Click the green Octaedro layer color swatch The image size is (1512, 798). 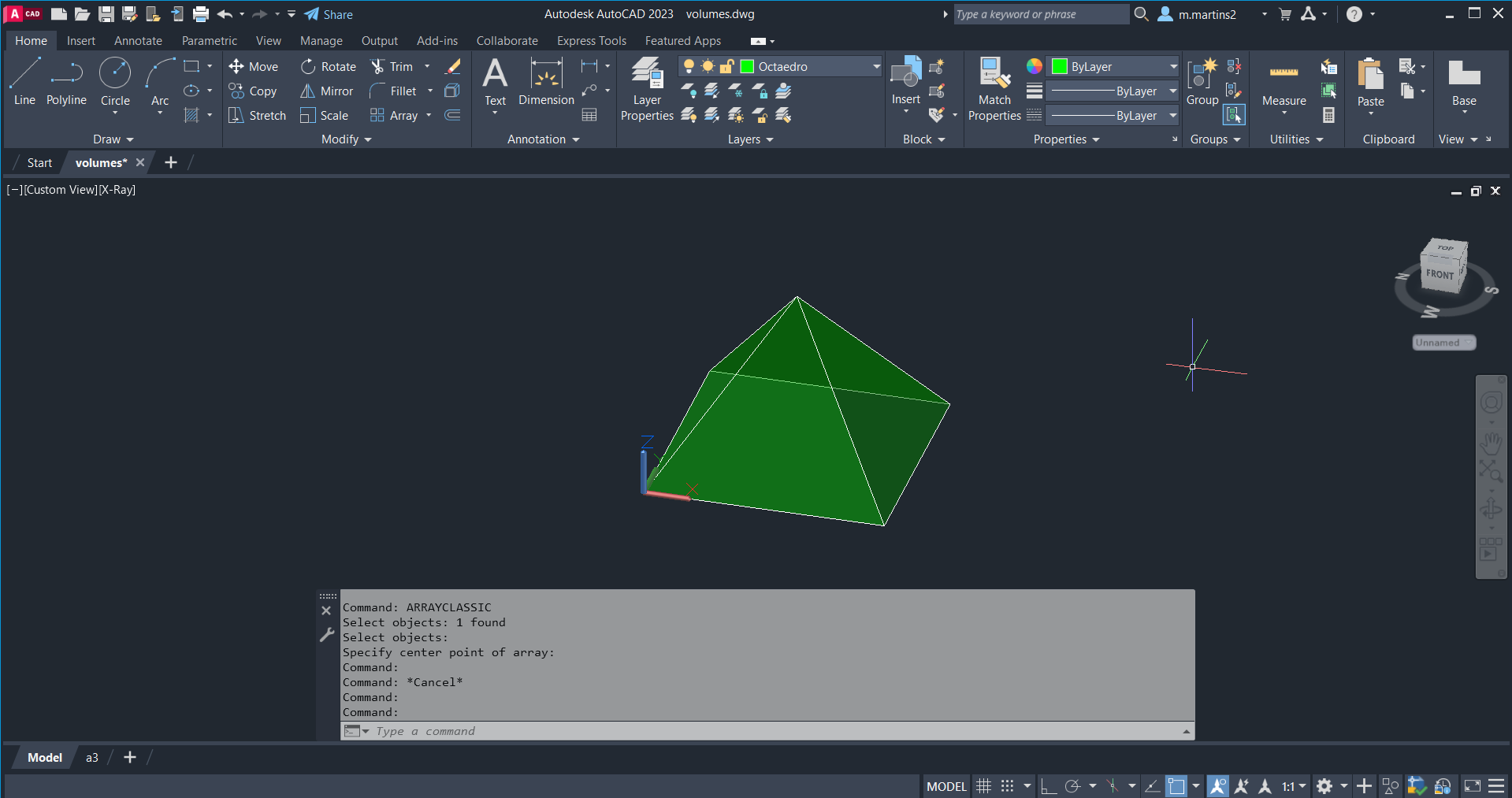coord(748,67)
